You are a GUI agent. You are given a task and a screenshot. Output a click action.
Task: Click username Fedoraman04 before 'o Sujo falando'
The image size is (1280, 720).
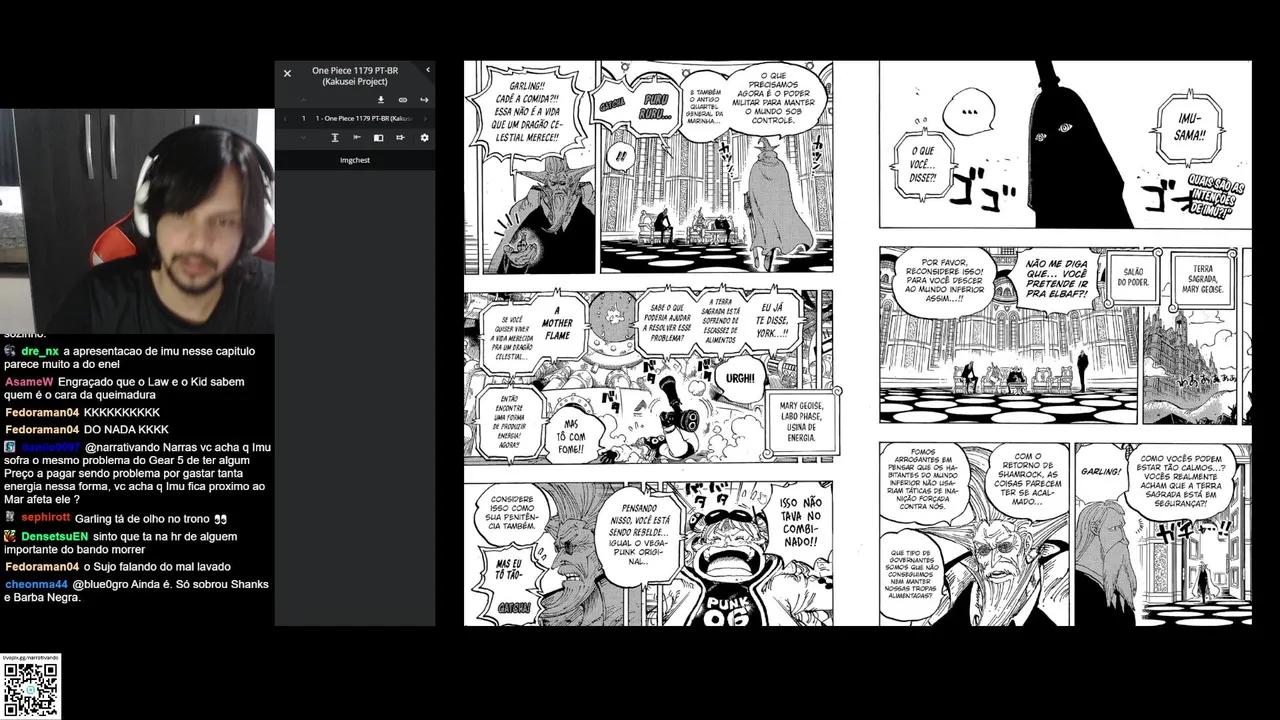tap(42, 567)
